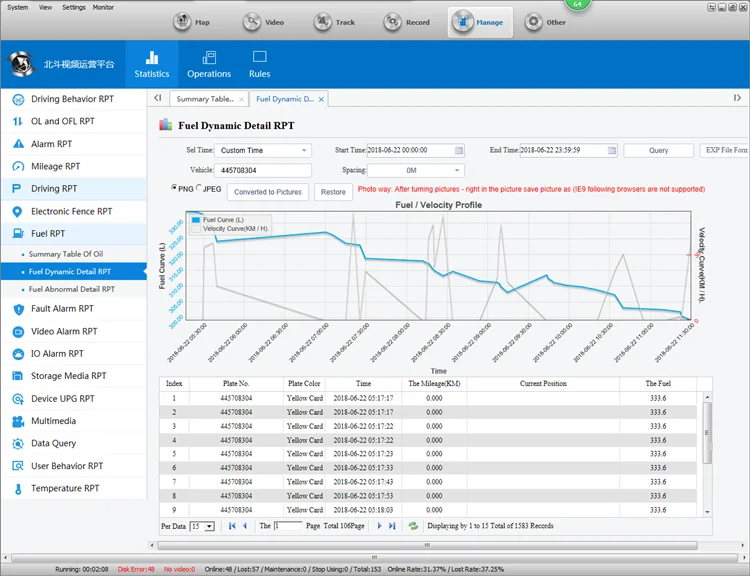Open the Start Time calendar picker
Viewport: 750px width, 576px height.
click(x=459, y=150)
